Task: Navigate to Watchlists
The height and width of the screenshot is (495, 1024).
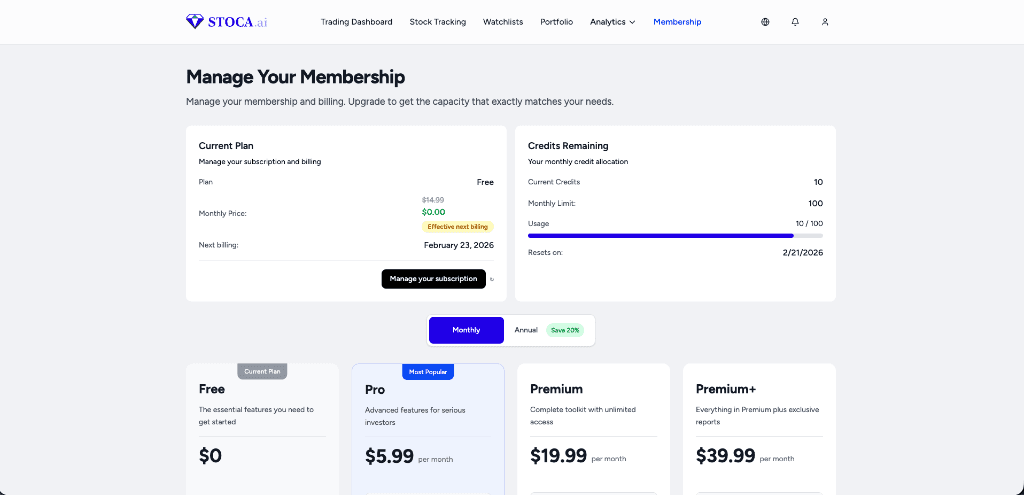Action: pos(503,22)
